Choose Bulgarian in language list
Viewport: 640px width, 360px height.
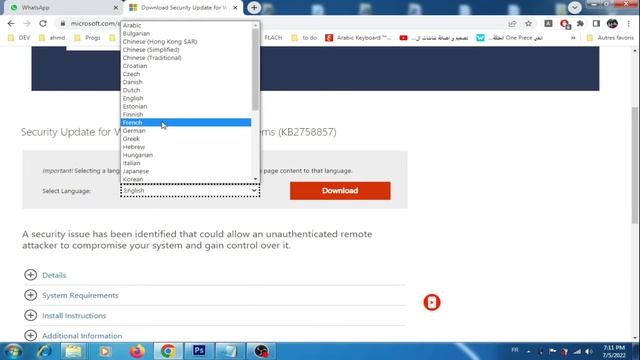click(x=186, y=33)
